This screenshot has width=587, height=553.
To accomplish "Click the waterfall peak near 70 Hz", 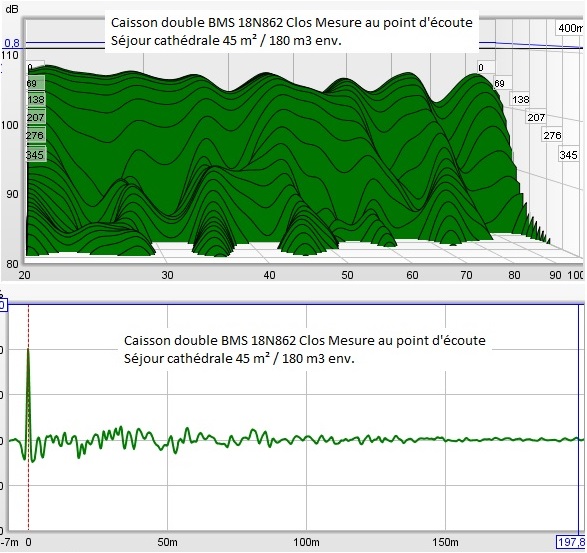I will [475, 75].
